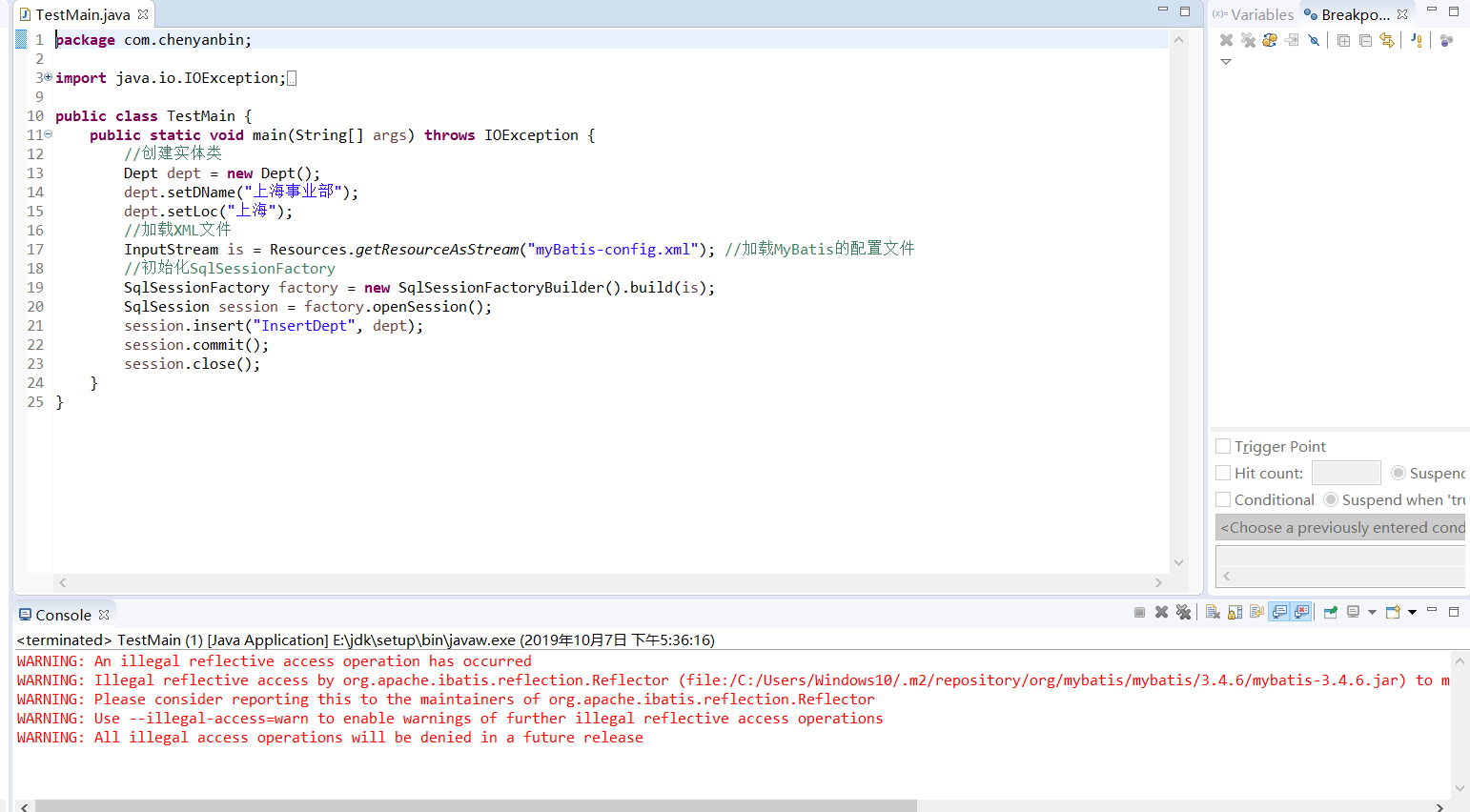Minimize the editor area
Image resolution: width=1470 pixels, height=812 pixels.
1163,10
